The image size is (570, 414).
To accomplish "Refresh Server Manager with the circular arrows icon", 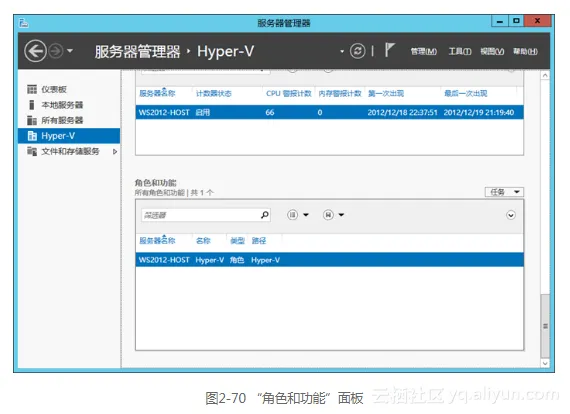I will [357, 51].
